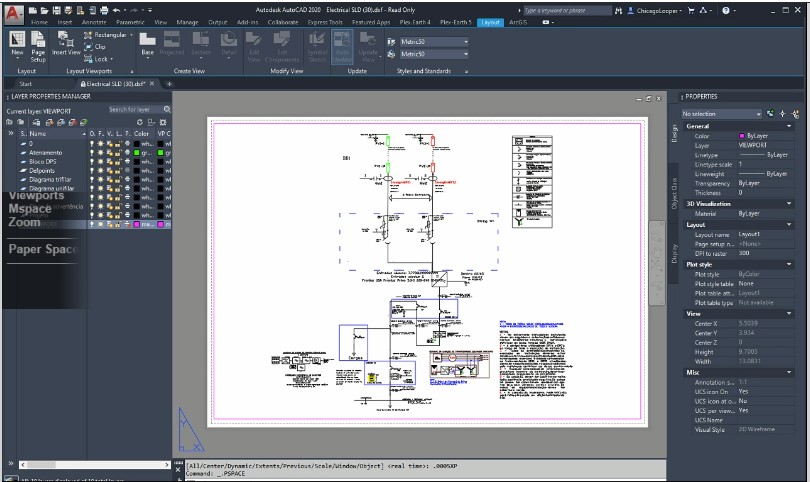Image resolution: width=810 pixels, height=482 pixels.
Task: Click the New layout ribbon button
Action: (17, 43)
